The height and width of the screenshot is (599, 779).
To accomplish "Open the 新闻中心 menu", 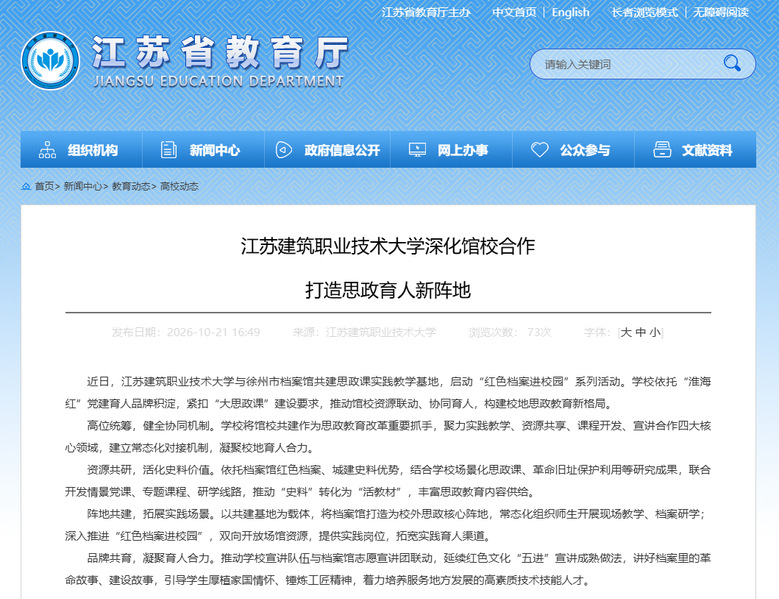I will [x=204, y=150].
